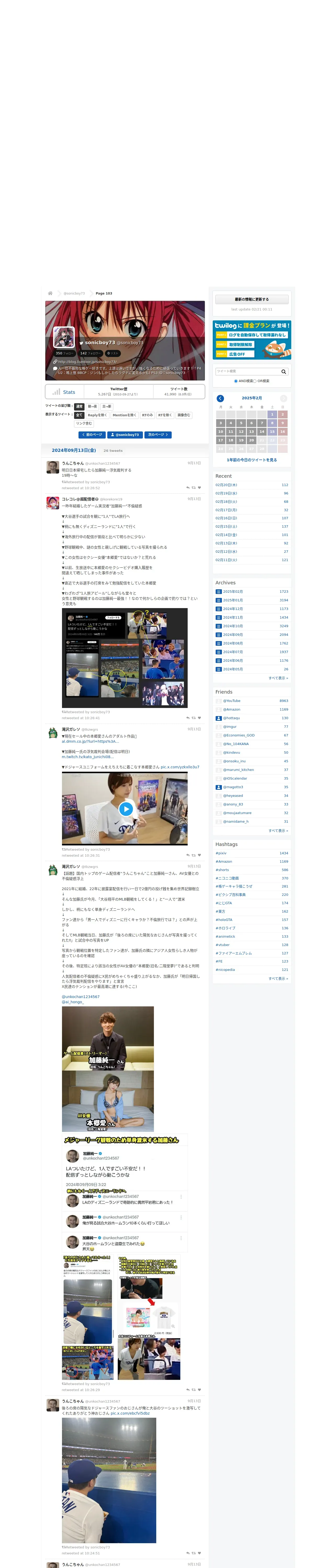Open the #pixiv hashtag
The image size is (336, 1568).
221,854
